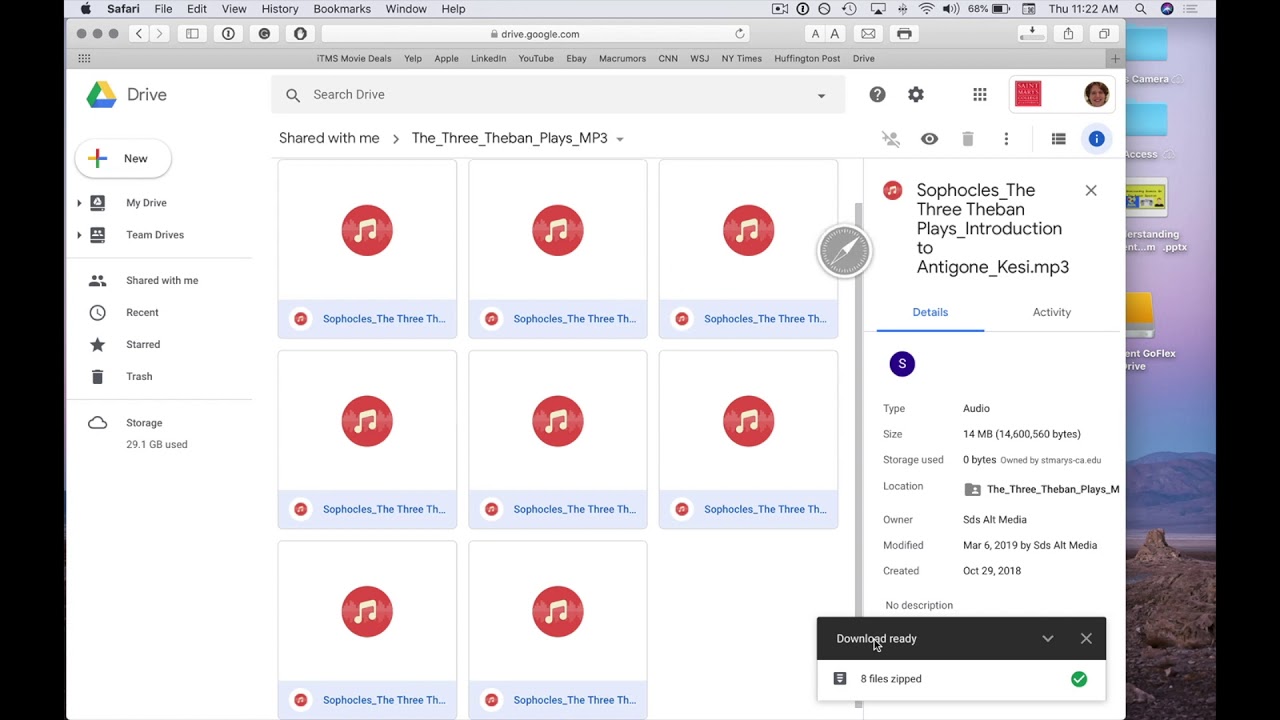The width and height of the screenshot is (1280, 720).
Task: Open the Safari menu
Action: click(x=123, y=9)
